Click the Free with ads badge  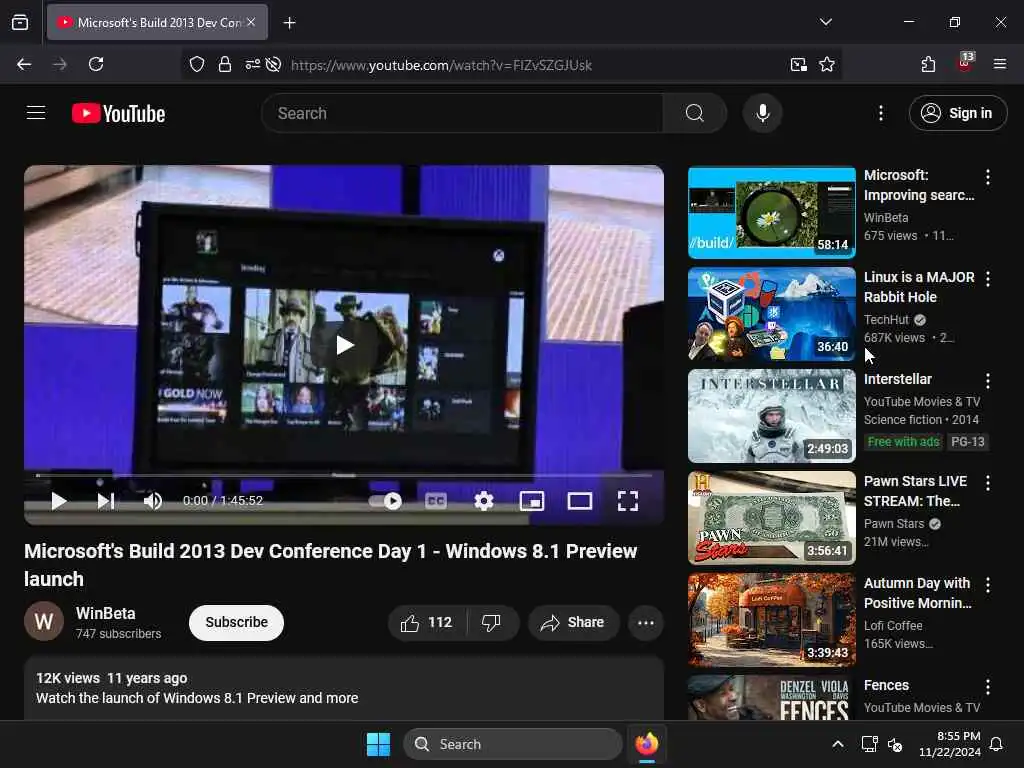click(903, 442)
